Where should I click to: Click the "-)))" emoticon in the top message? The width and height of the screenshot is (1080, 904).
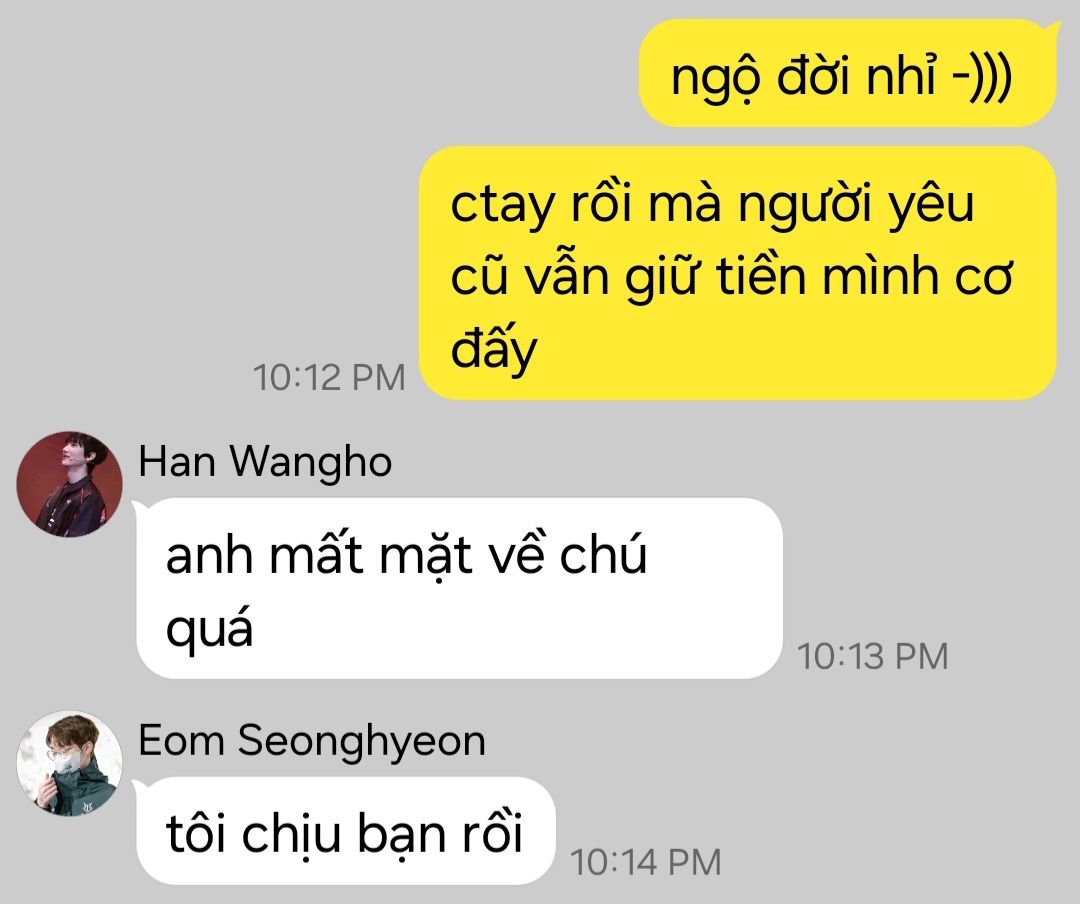pos(983,76)
